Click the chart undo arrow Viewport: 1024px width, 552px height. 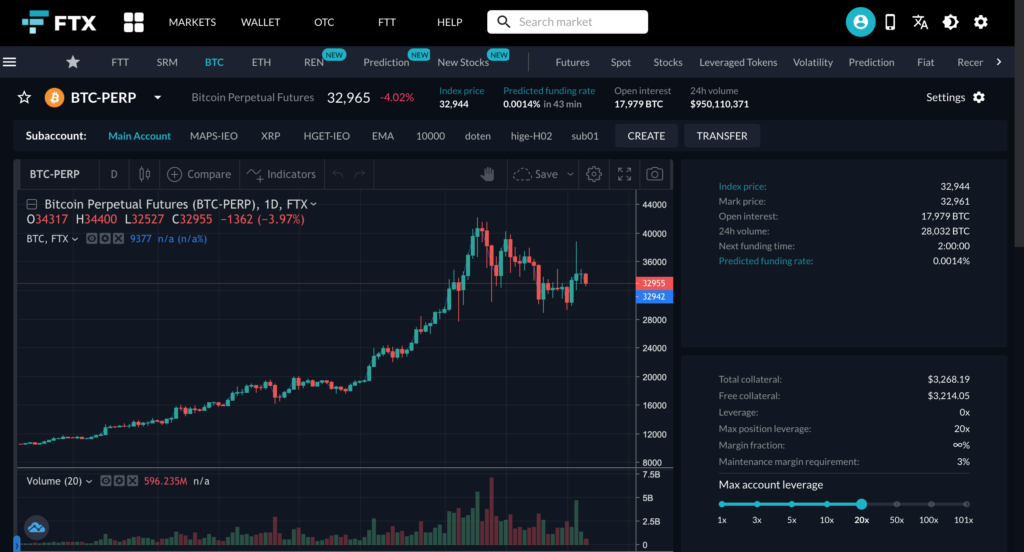point(338,174)
